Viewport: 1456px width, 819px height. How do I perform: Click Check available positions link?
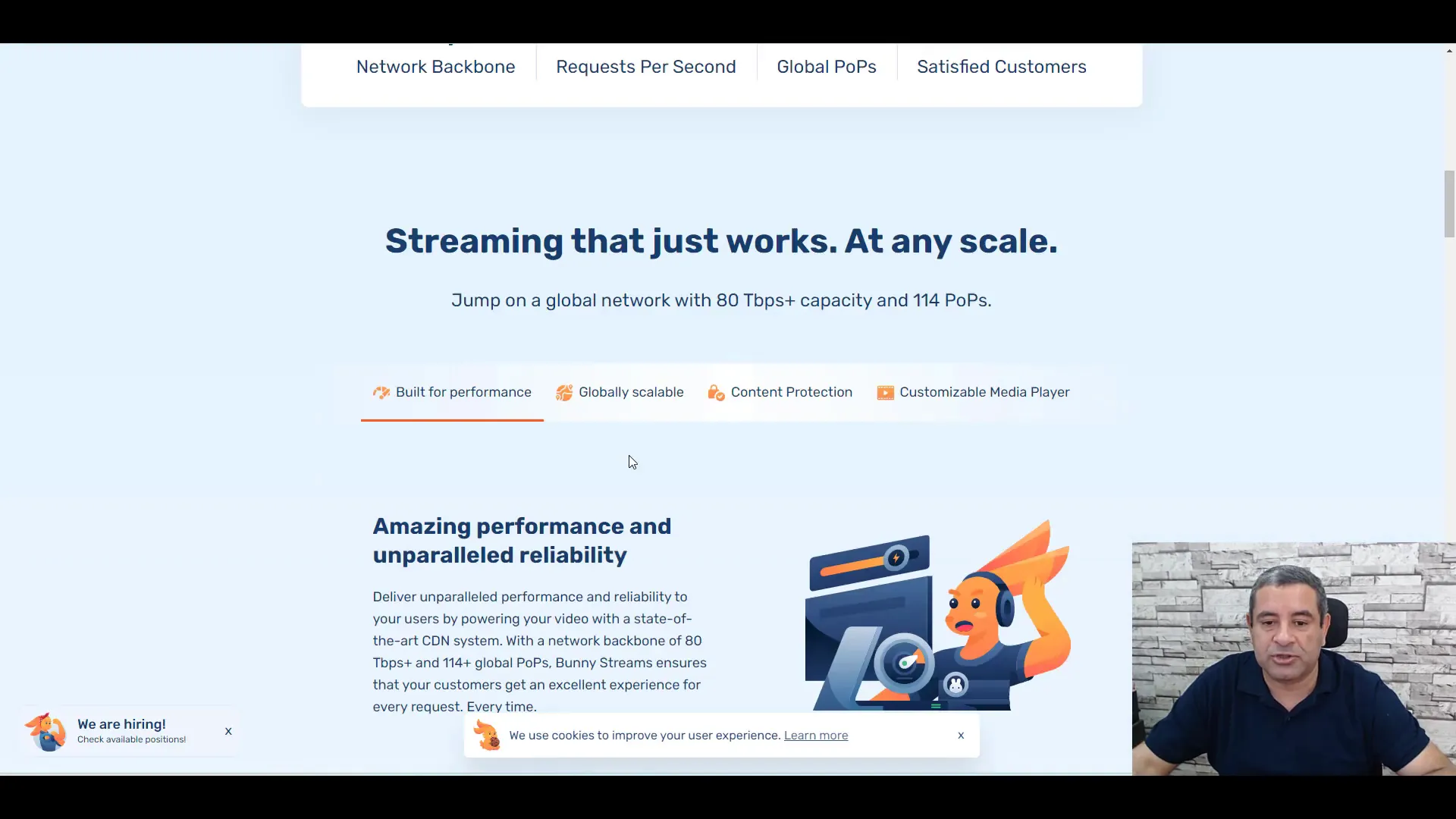pos(131,739)
